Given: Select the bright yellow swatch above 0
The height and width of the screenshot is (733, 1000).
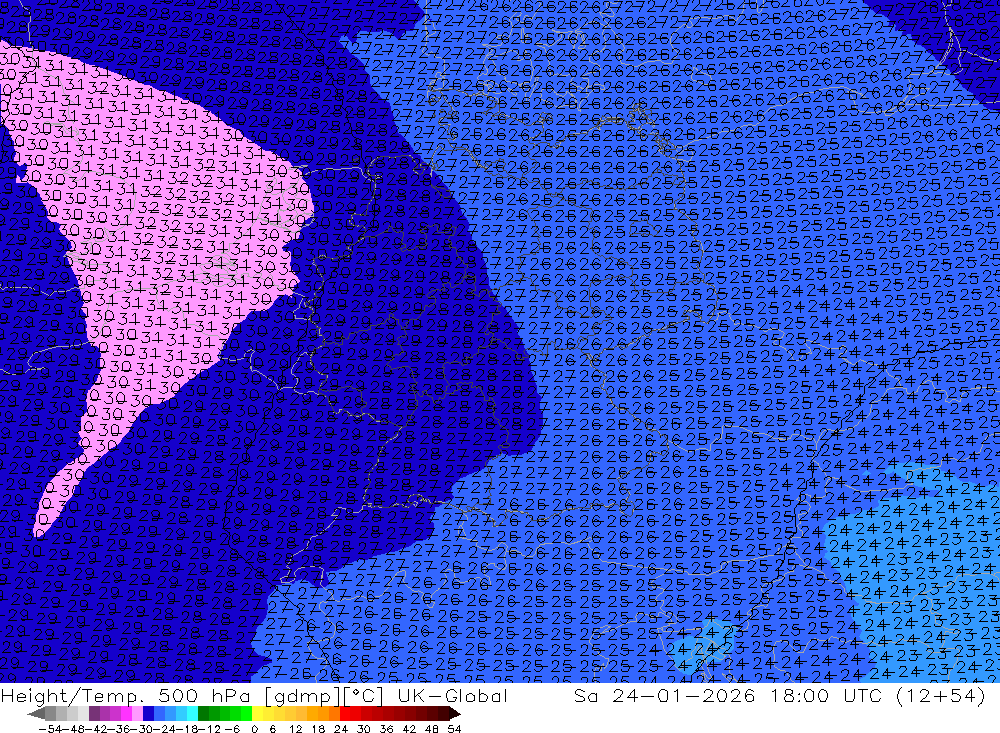Looking at the screenshot, I should coord(258,714).
